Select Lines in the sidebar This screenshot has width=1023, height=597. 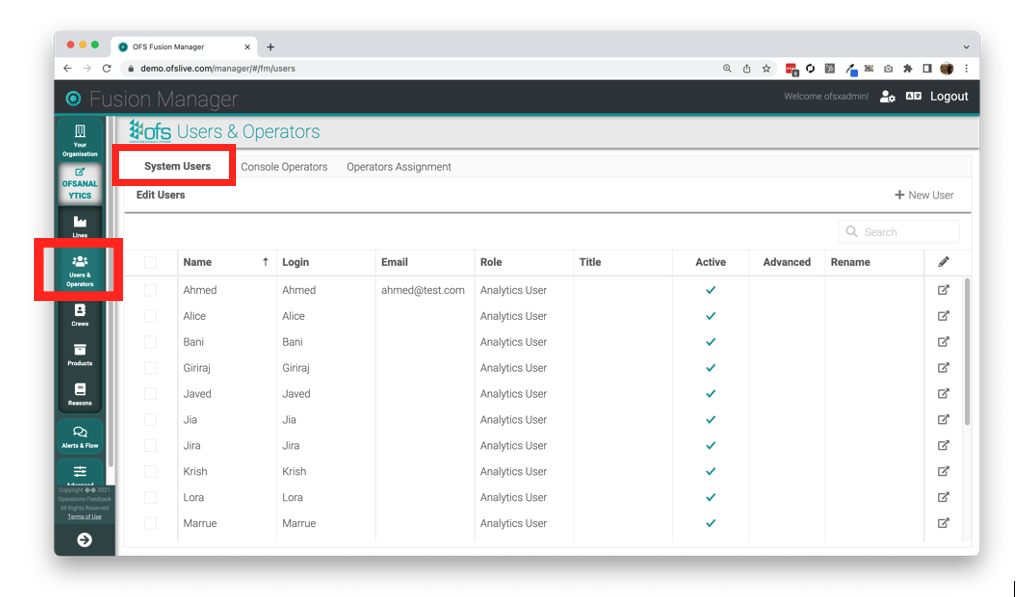pos(79,222)
